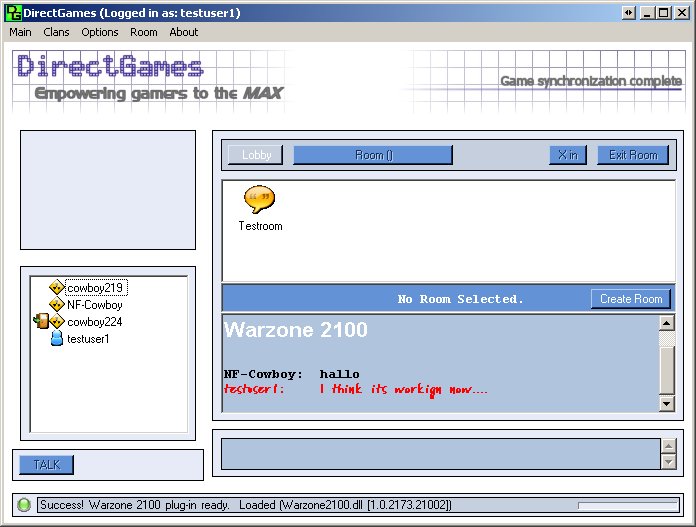Click the message input up arrow
696x527 pixels.
668,446
